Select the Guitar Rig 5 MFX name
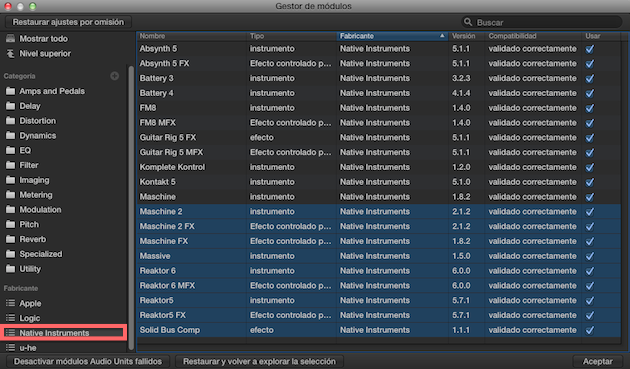The width and height of the screenshot is (630, 369). point(171,152)
